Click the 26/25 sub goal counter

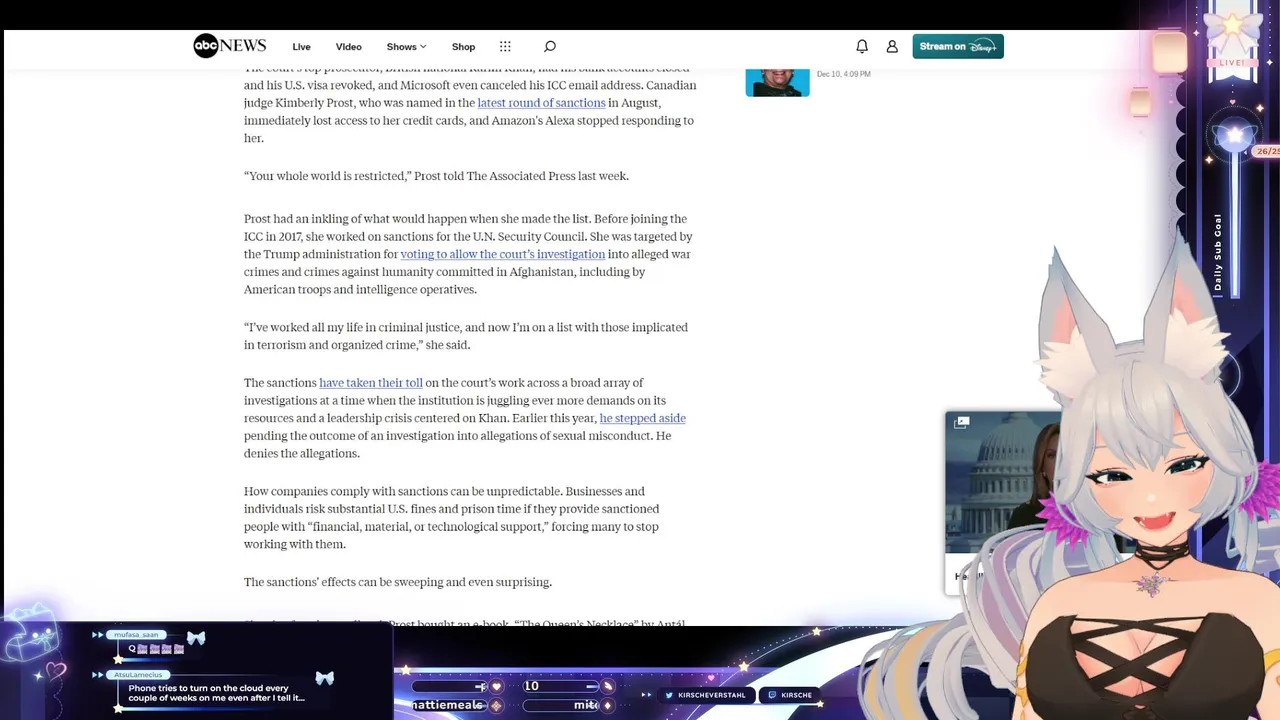1267,151
